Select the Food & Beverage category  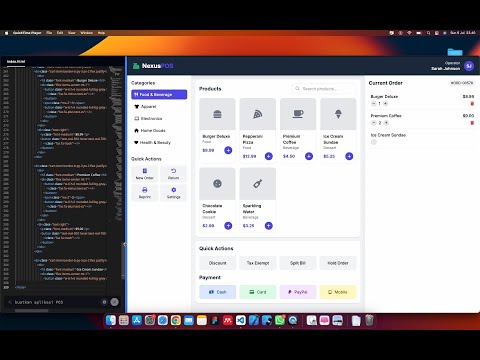[x=159, y=95]
